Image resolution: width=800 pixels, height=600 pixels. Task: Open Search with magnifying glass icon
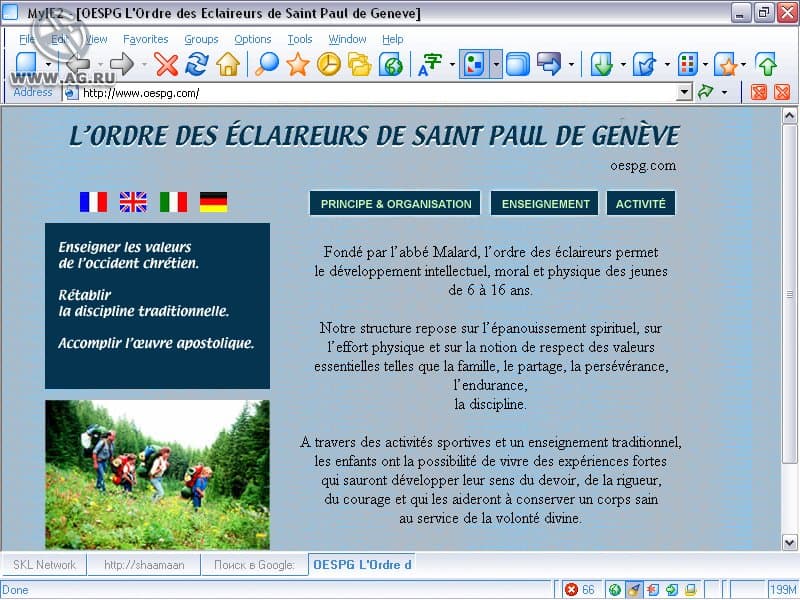coord(267,65)
